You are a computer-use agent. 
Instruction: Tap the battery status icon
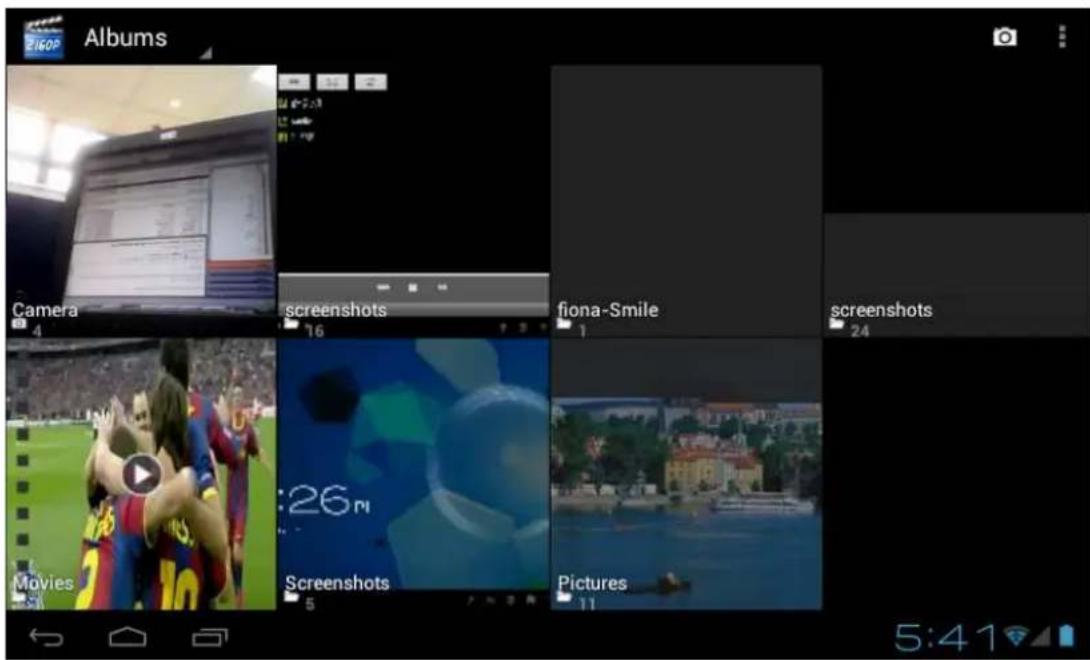pos(1065,636)
